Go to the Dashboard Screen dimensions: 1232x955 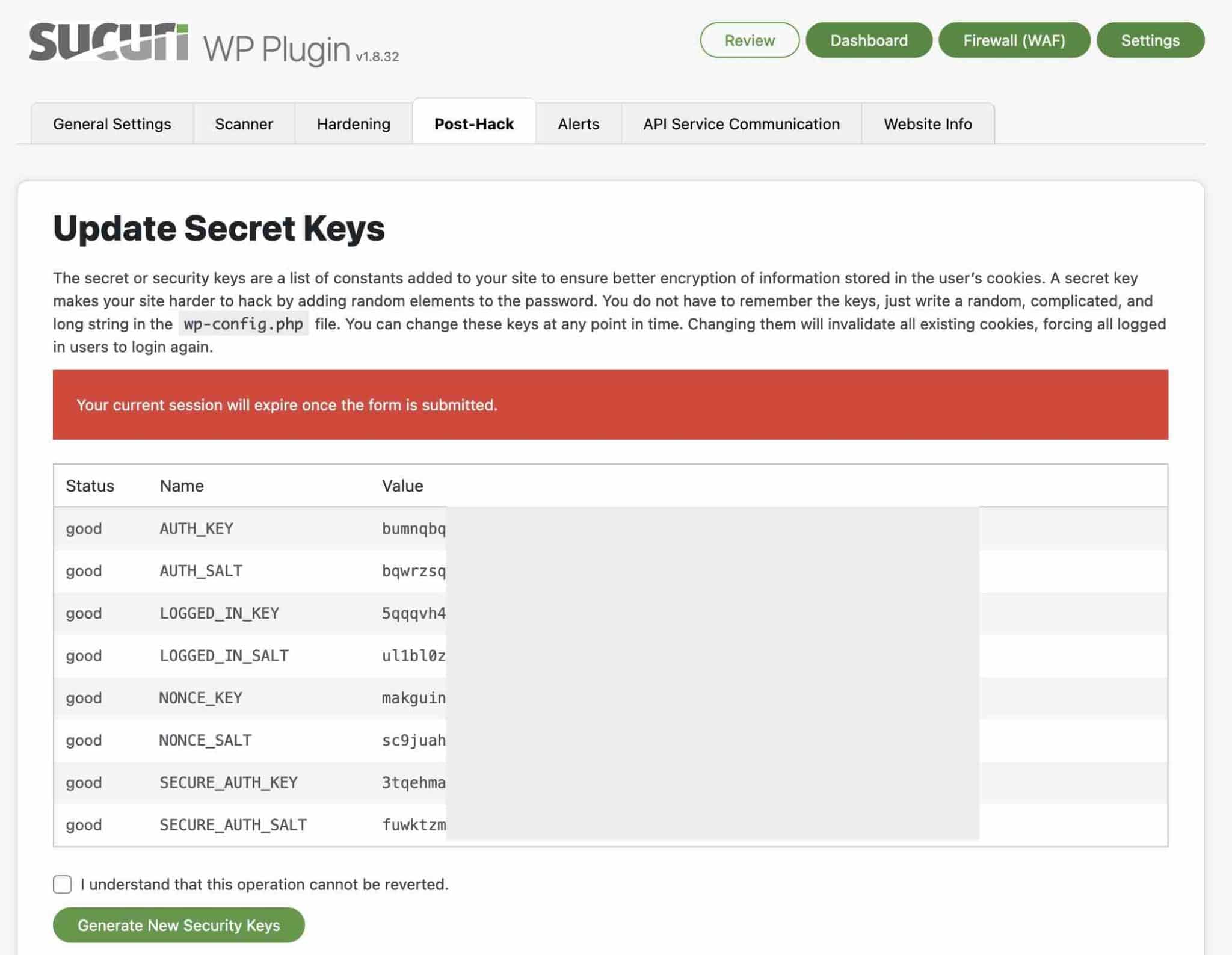[x=869, y=40]
